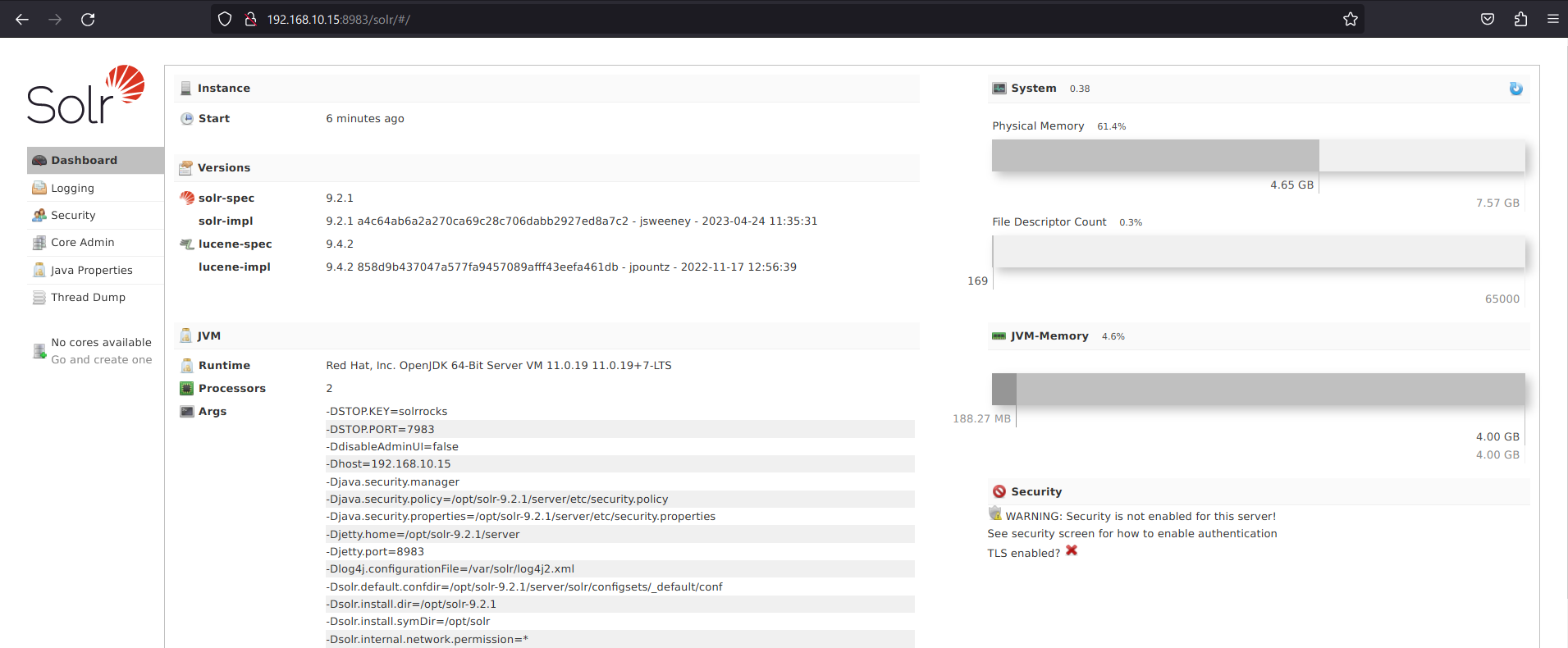Click the Runtime jar icon
The height and width of the screenshot is (648, 1568).
click(187, 365)
